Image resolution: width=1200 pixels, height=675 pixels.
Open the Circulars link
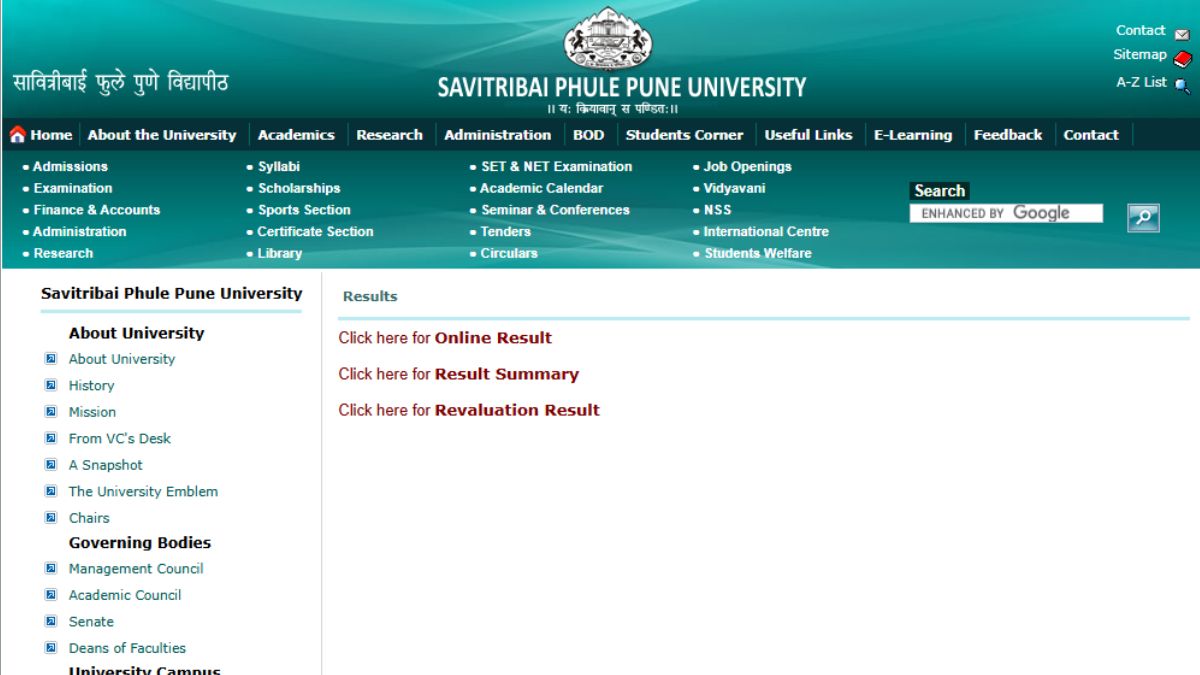[509, 253]
